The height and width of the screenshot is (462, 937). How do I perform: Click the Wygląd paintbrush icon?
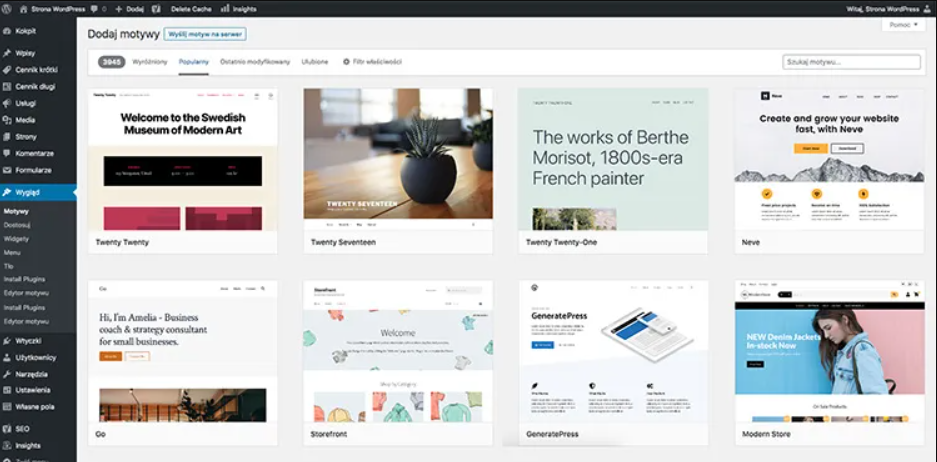pyautogui.click(x=7, y=192)
